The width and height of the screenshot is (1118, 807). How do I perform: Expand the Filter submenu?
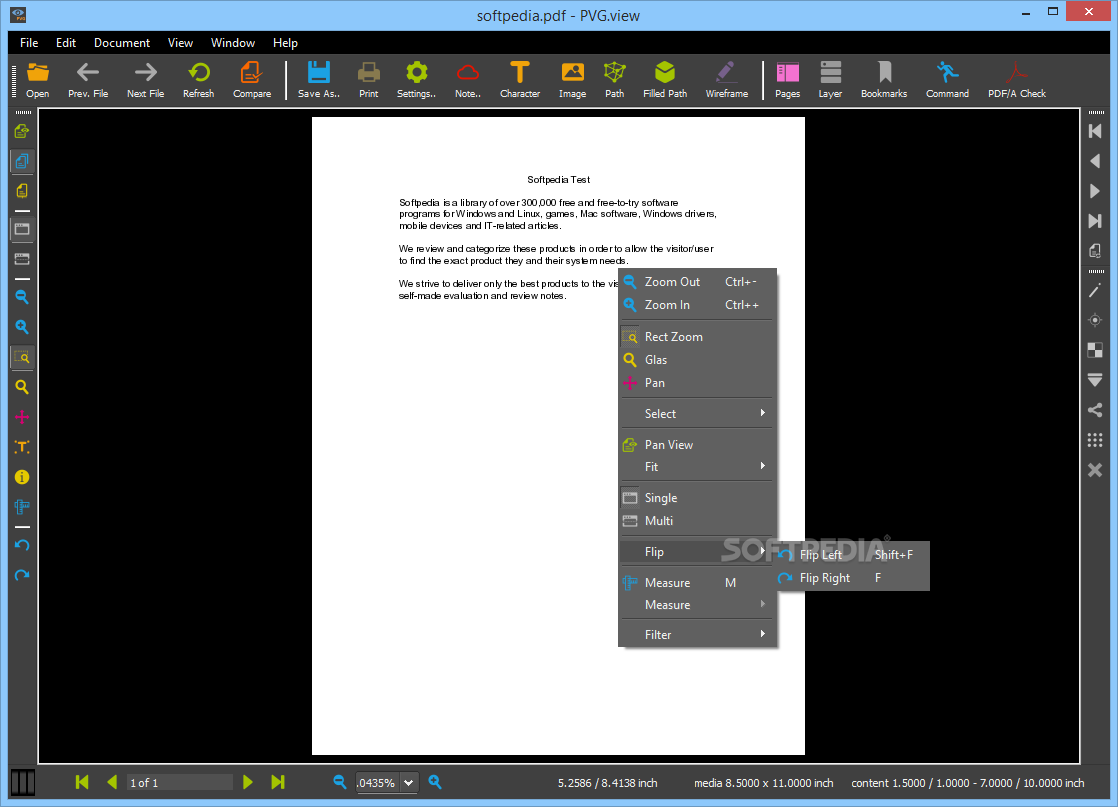pos(697,634)
